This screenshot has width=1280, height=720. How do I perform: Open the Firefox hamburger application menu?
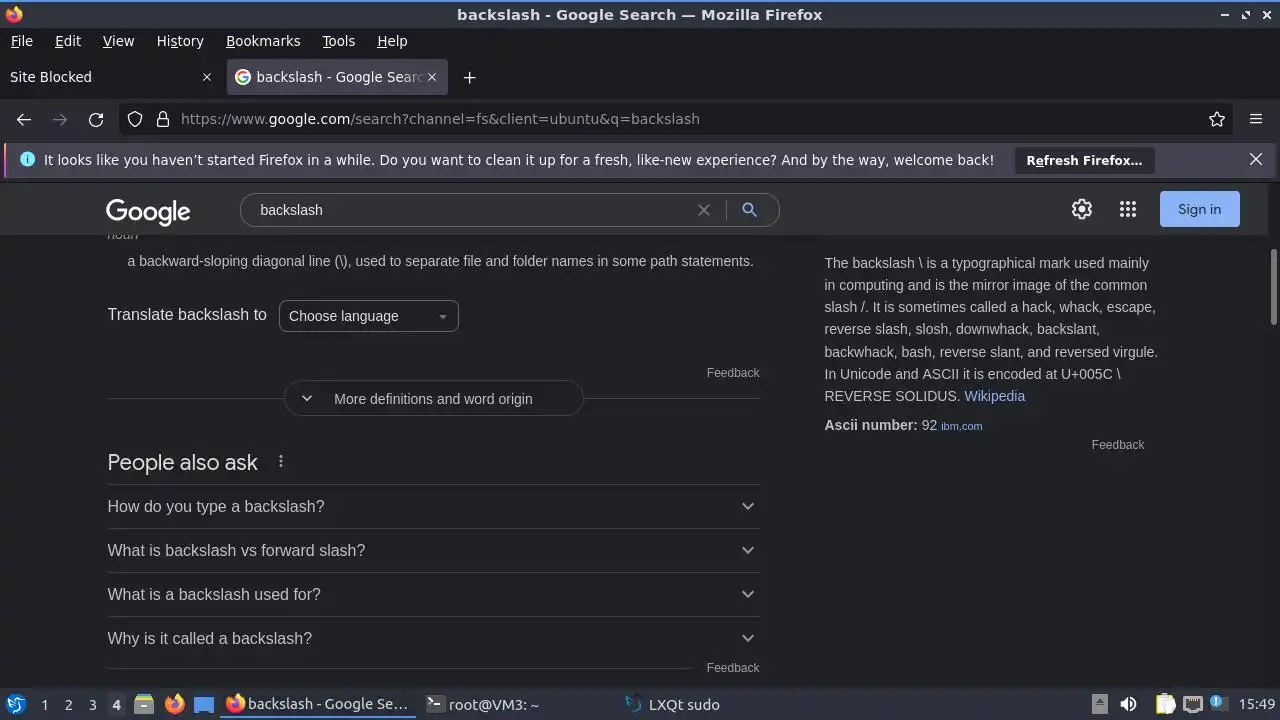coord(1256,119)
